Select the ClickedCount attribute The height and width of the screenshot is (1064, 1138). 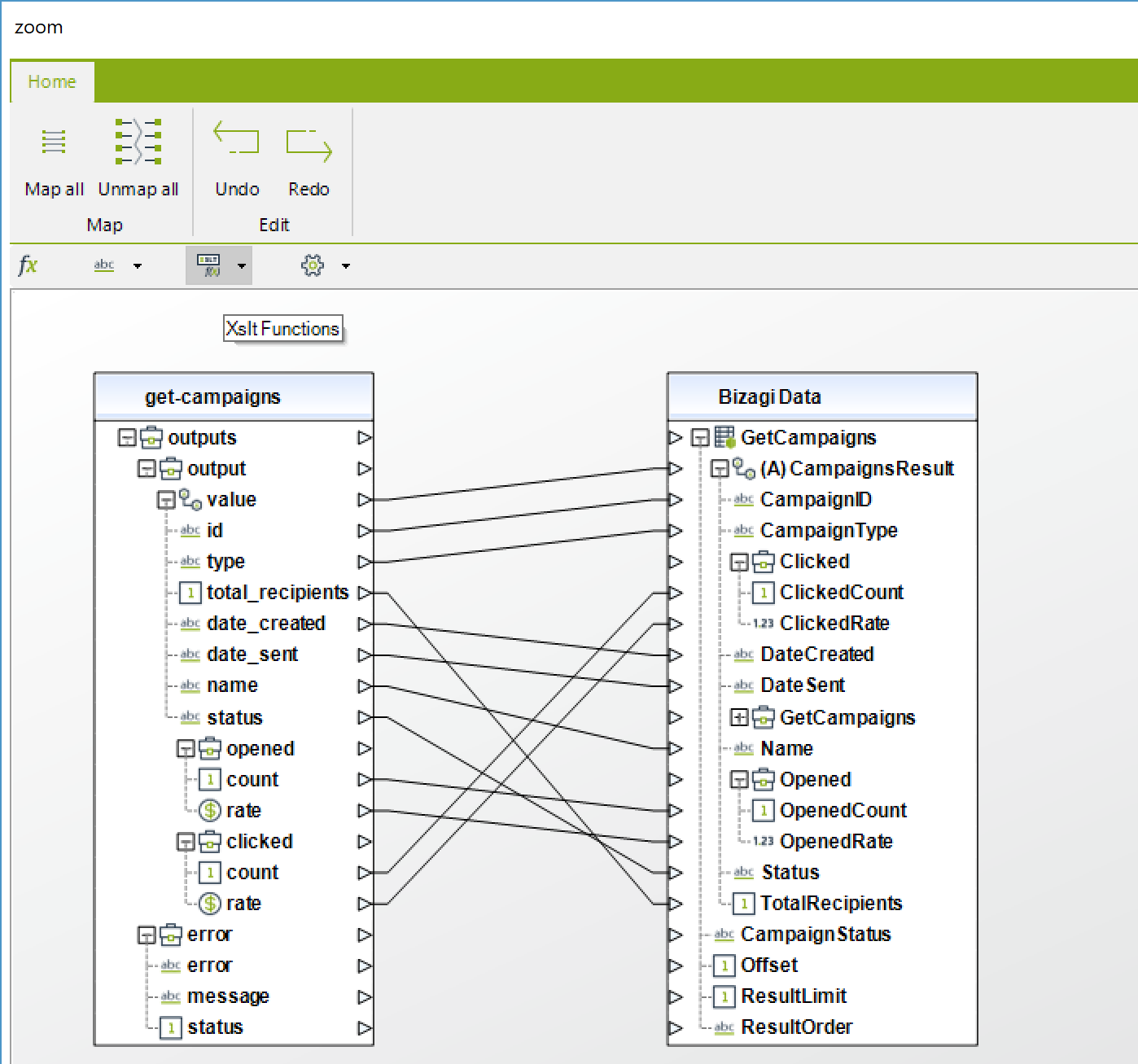(x=842, y=593)
